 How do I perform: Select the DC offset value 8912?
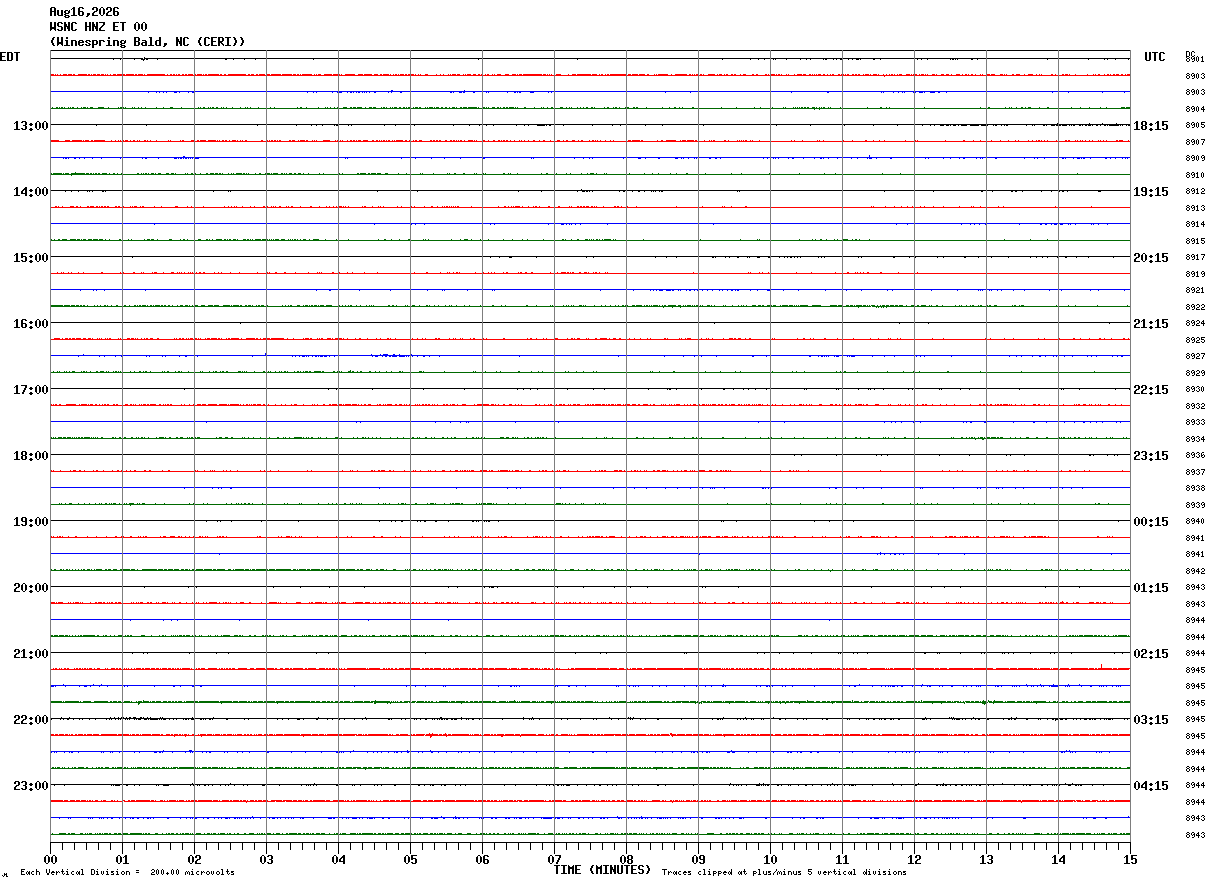pyautogui.click(x=1194, y=192)
